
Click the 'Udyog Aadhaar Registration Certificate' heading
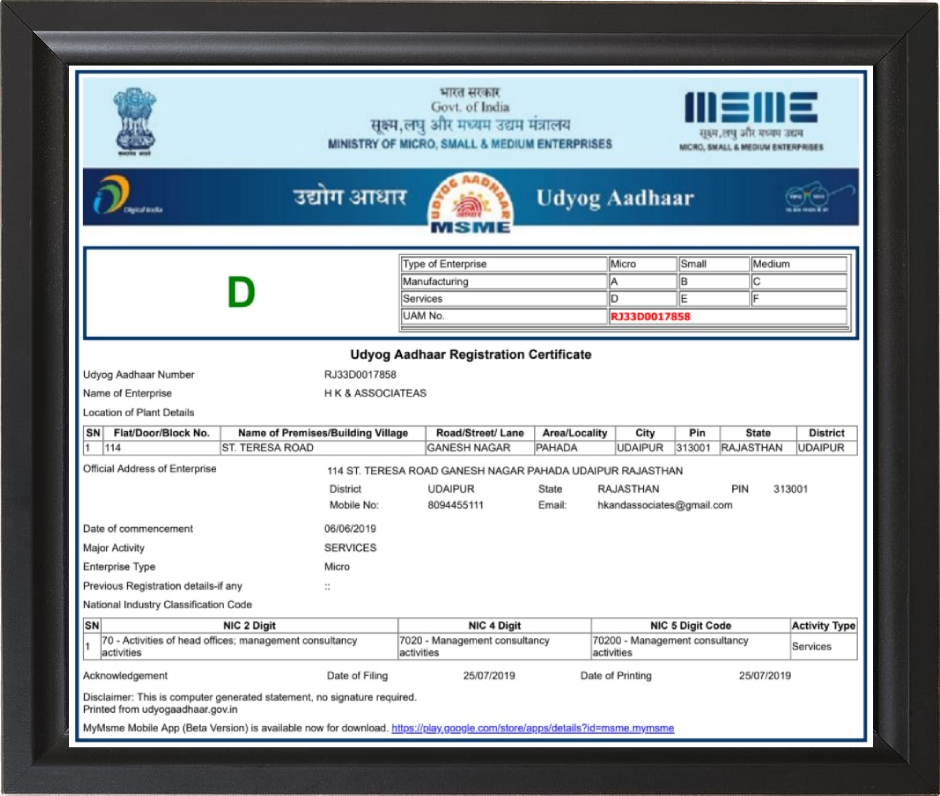coord(470,354)
